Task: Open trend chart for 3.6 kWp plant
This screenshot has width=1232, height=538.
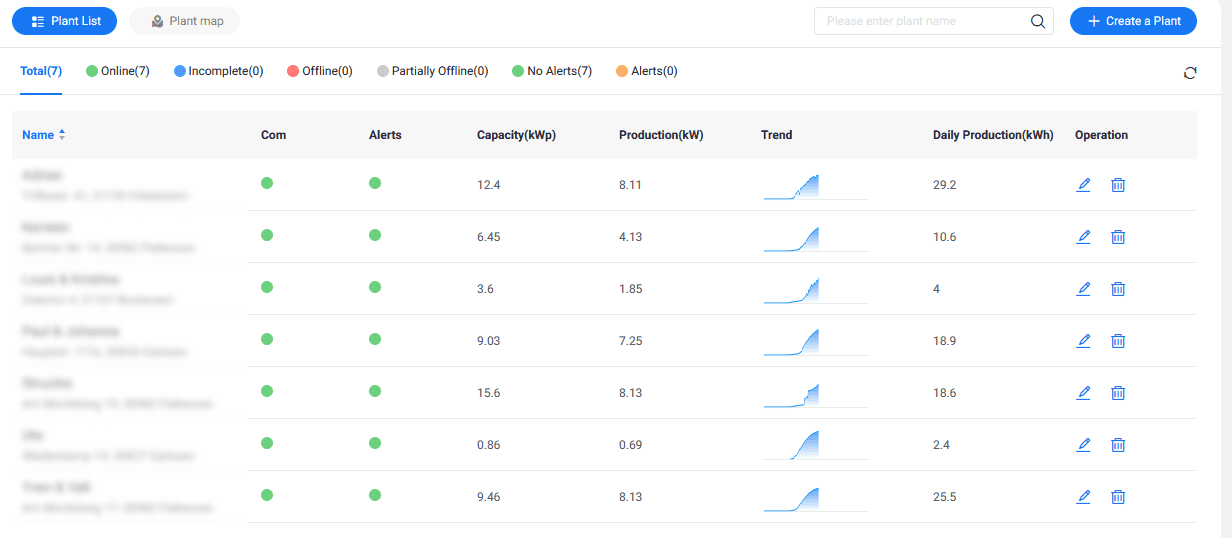Action: (x=815, y=291)
